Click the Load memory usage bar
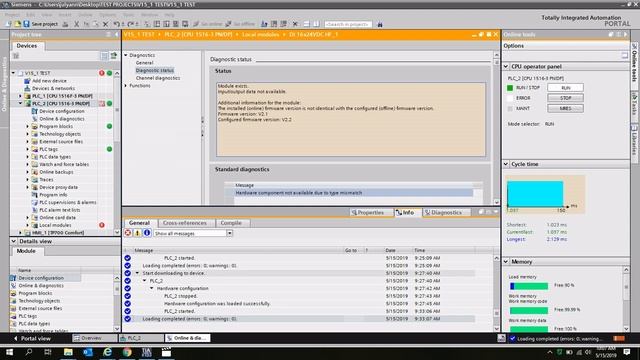The height and width of the screenshot is (360, 640). [529, 286]
